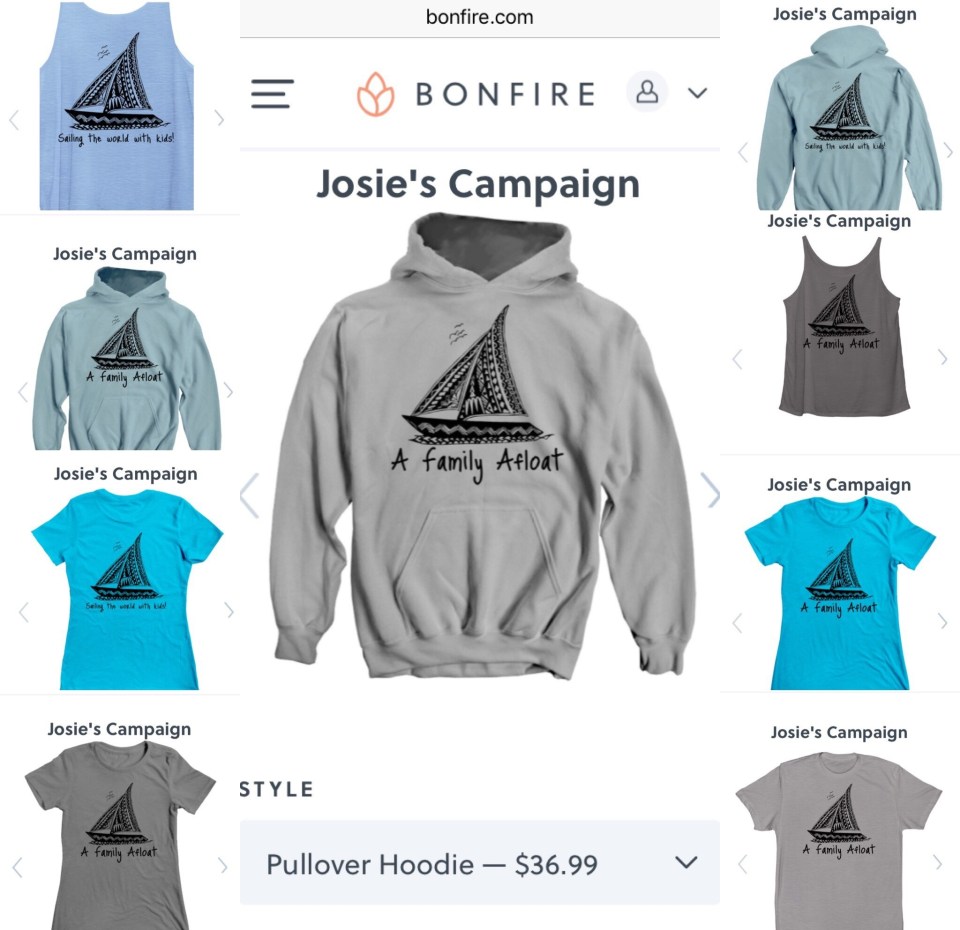
Task: Show previous image of gray hoodie
Action: click(x=250, y=495)
